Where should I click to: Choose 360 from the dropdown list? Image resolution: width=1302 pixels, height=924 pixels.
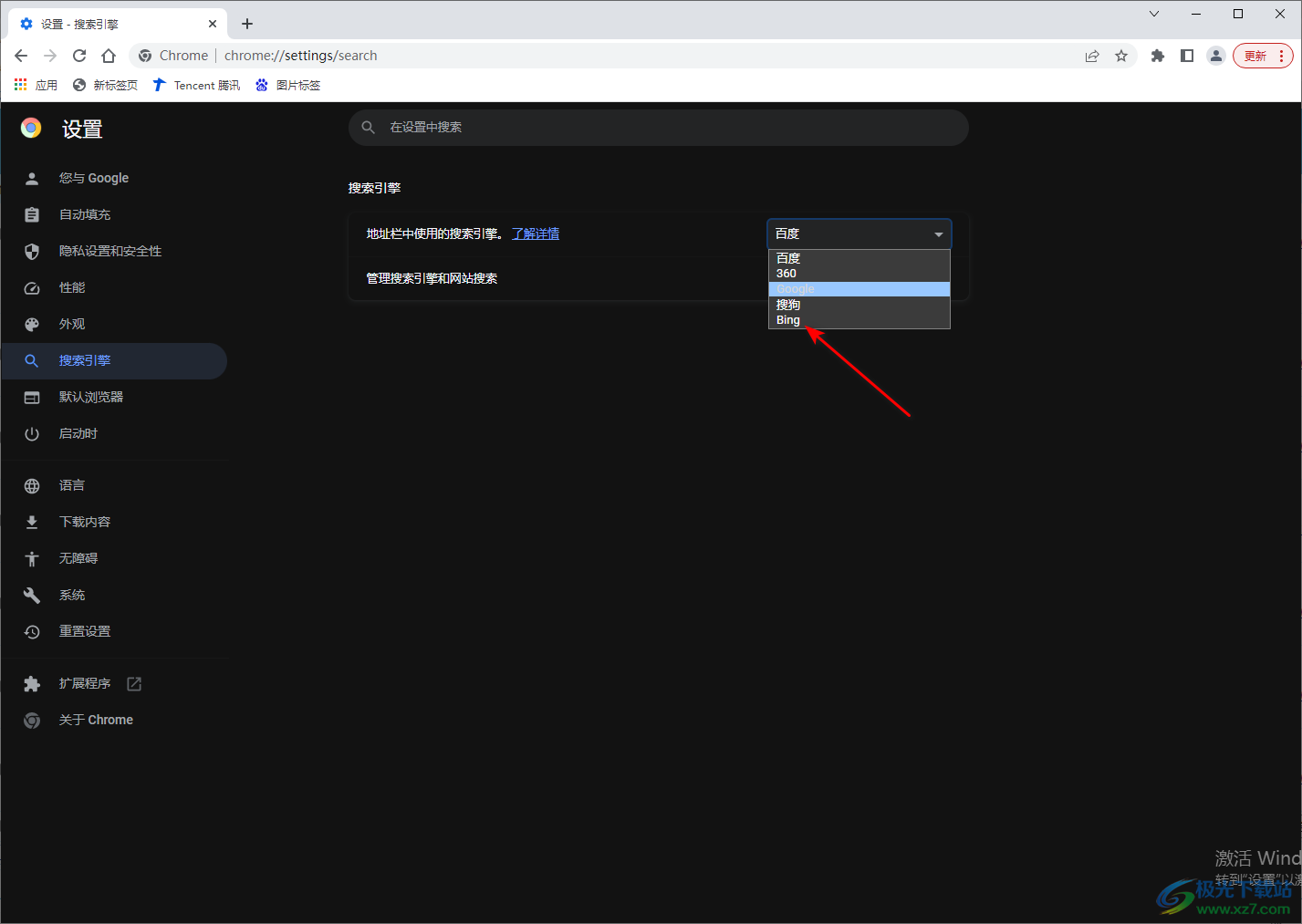859,274
